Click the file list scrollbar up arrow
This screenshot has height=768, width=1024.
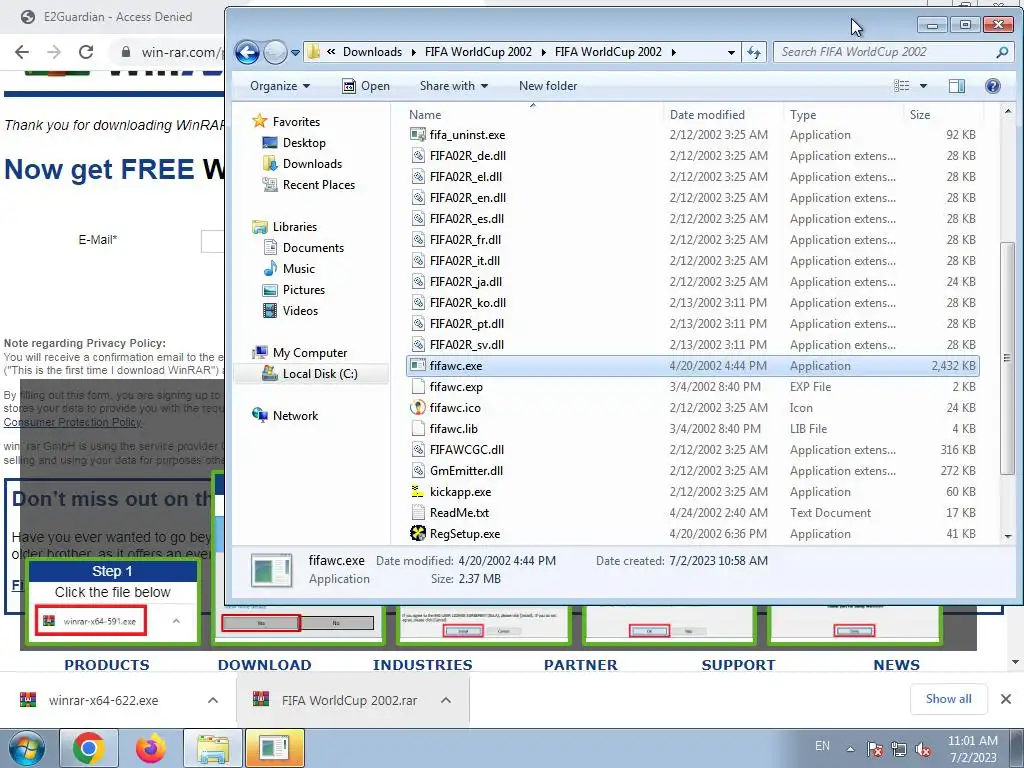coord(1008,112)
